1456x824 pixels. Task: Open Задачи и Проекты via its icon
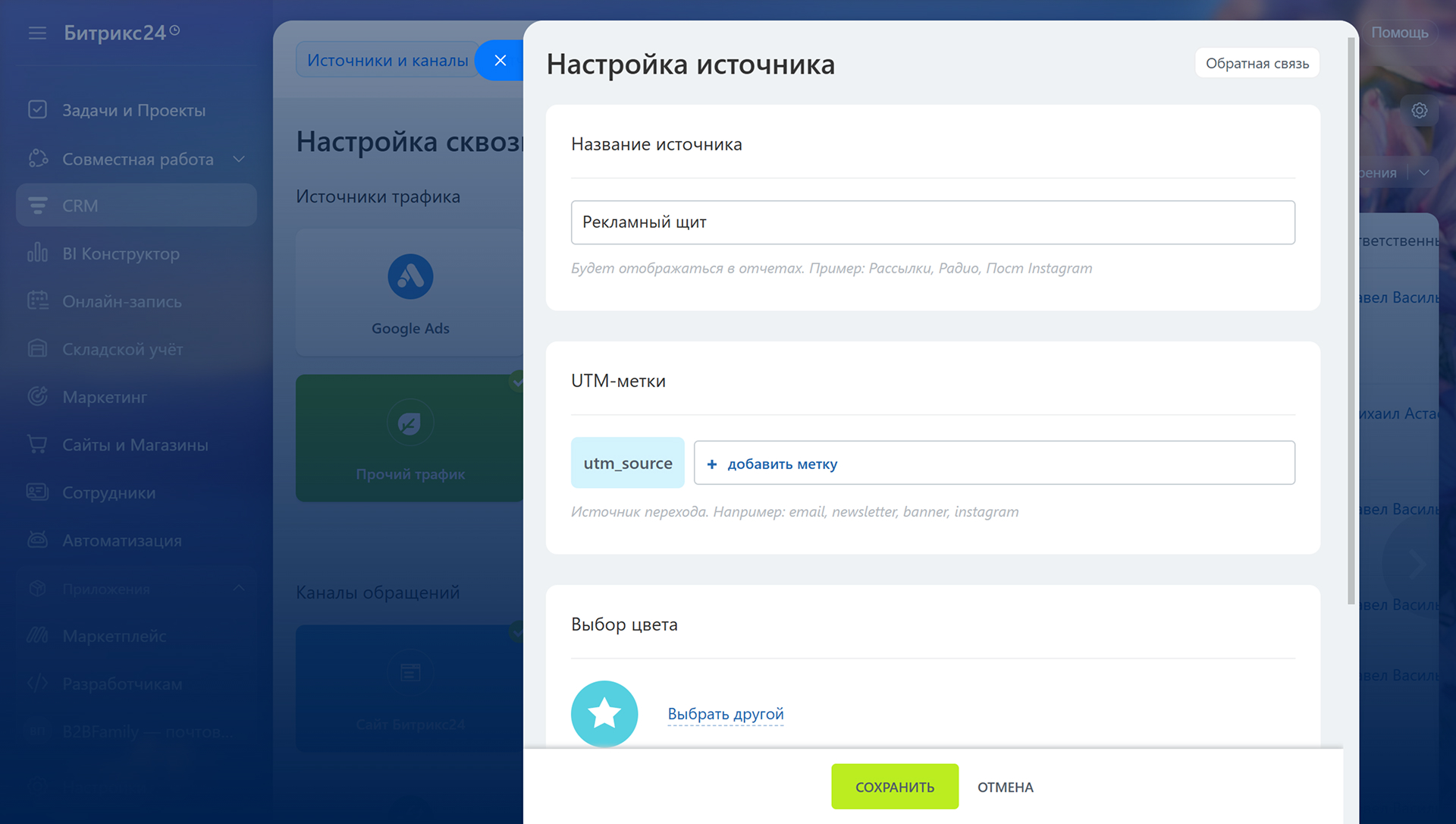(37, 110)
